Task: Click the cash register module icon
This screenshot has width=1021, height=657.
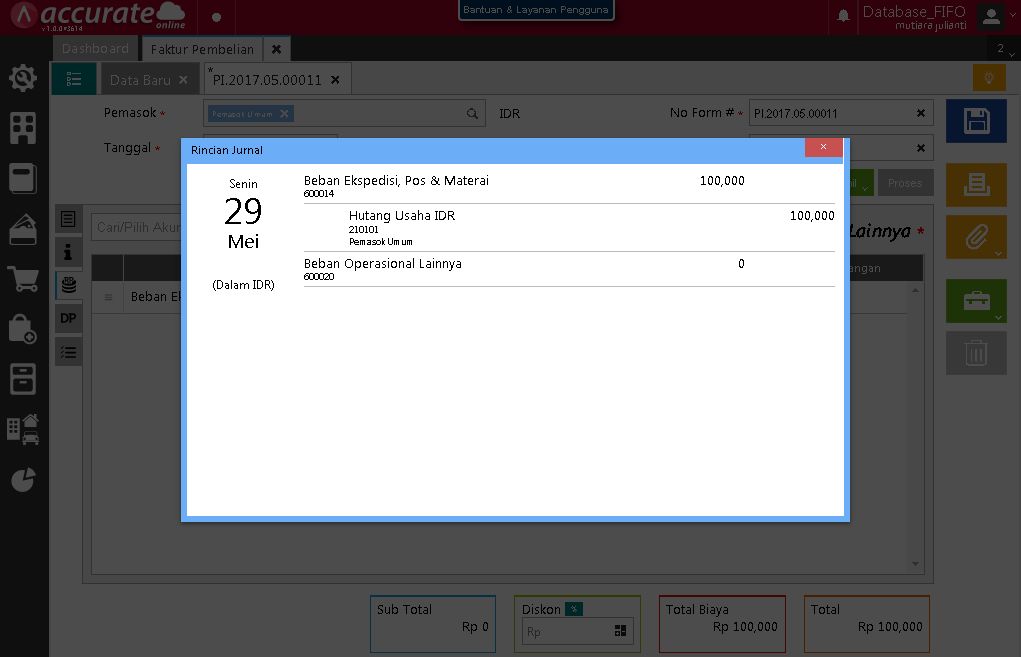Action: 22,379
